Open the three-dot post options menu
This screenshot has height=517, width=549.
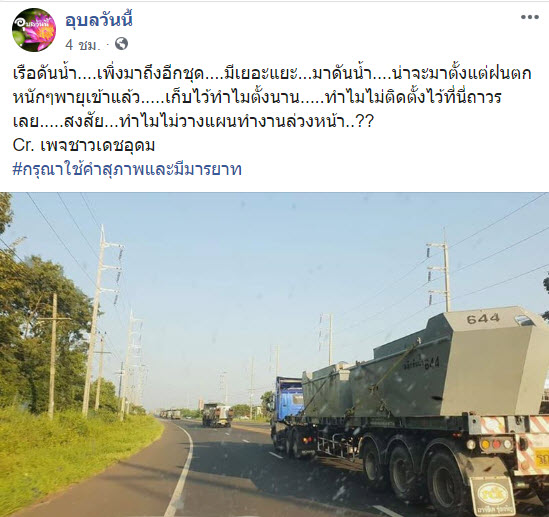coord(529,17)
